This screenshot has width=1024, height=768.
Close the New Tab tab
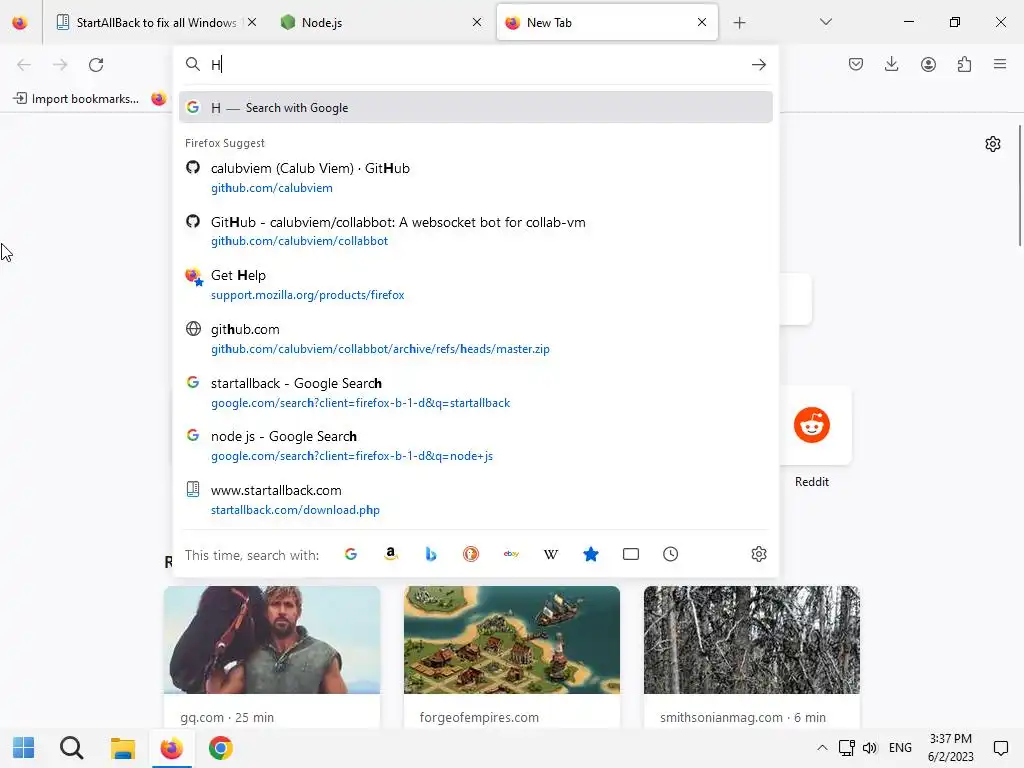click(x=702, y=22)
